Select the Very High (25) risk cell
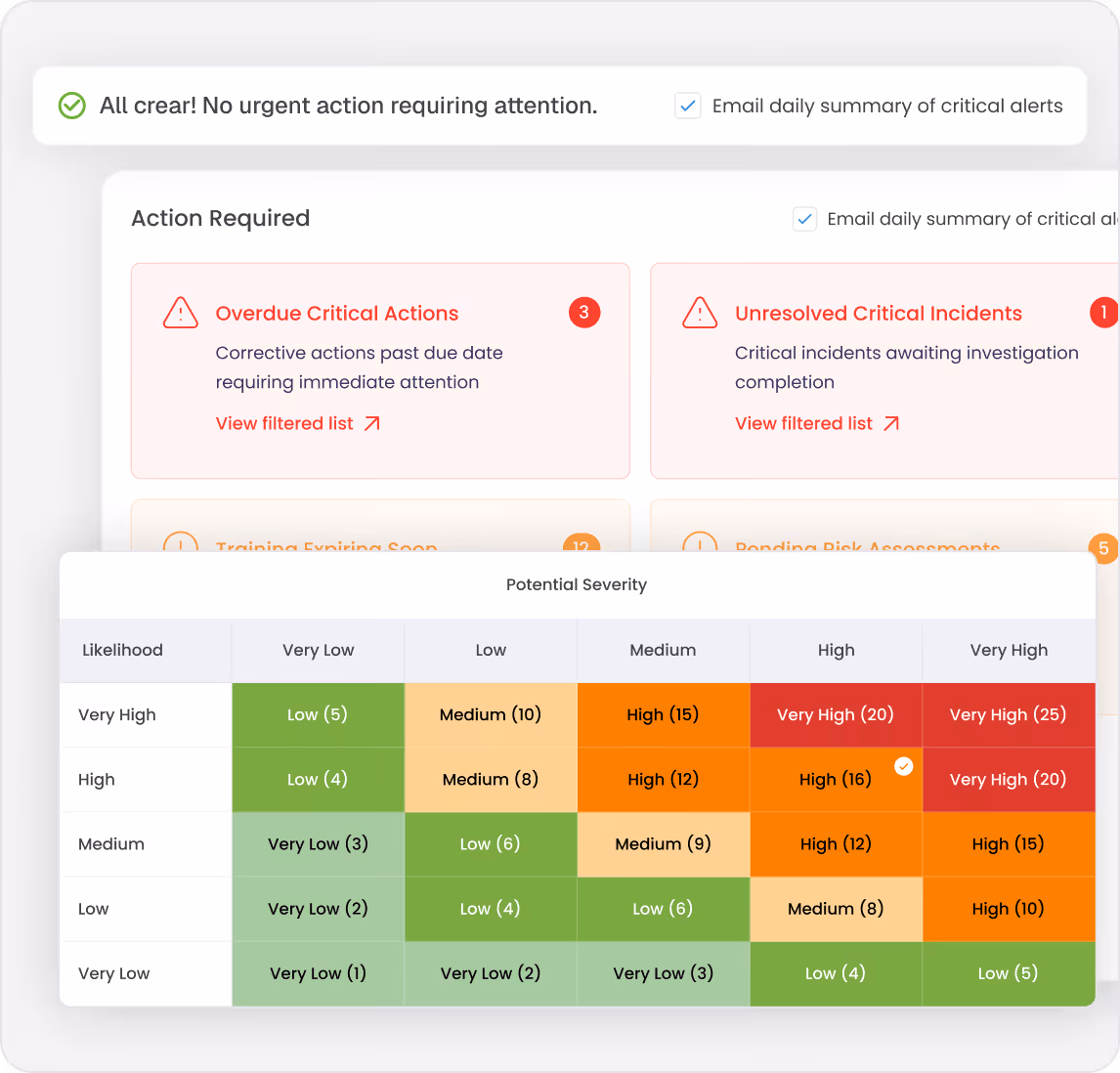Image resolution: width=1120 pixels, height=1073 pixels. (x=1009, y=715)
